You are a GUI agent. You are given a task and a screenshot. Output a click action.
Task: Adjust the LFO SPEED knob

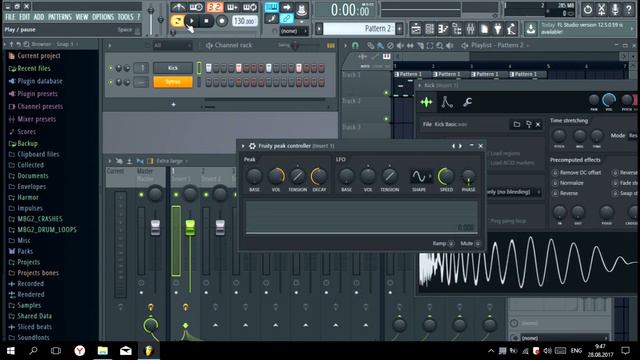pyautogui.click(x=446, y=176)
